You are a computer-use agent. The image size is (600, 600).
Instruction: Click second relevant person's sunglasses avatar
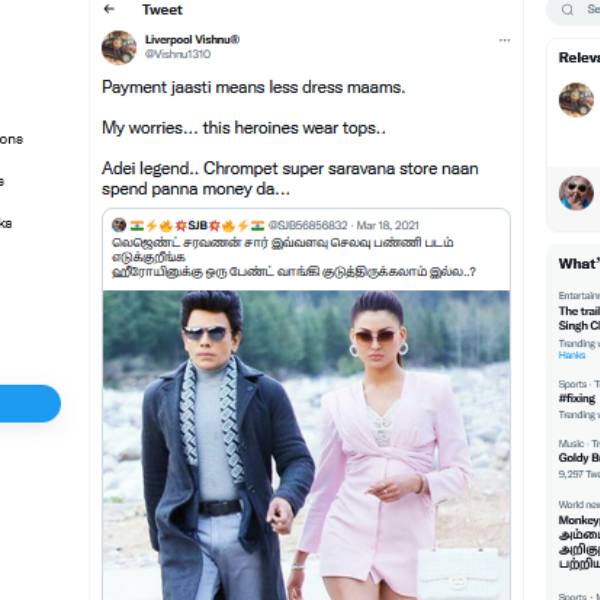coord(575,192)
